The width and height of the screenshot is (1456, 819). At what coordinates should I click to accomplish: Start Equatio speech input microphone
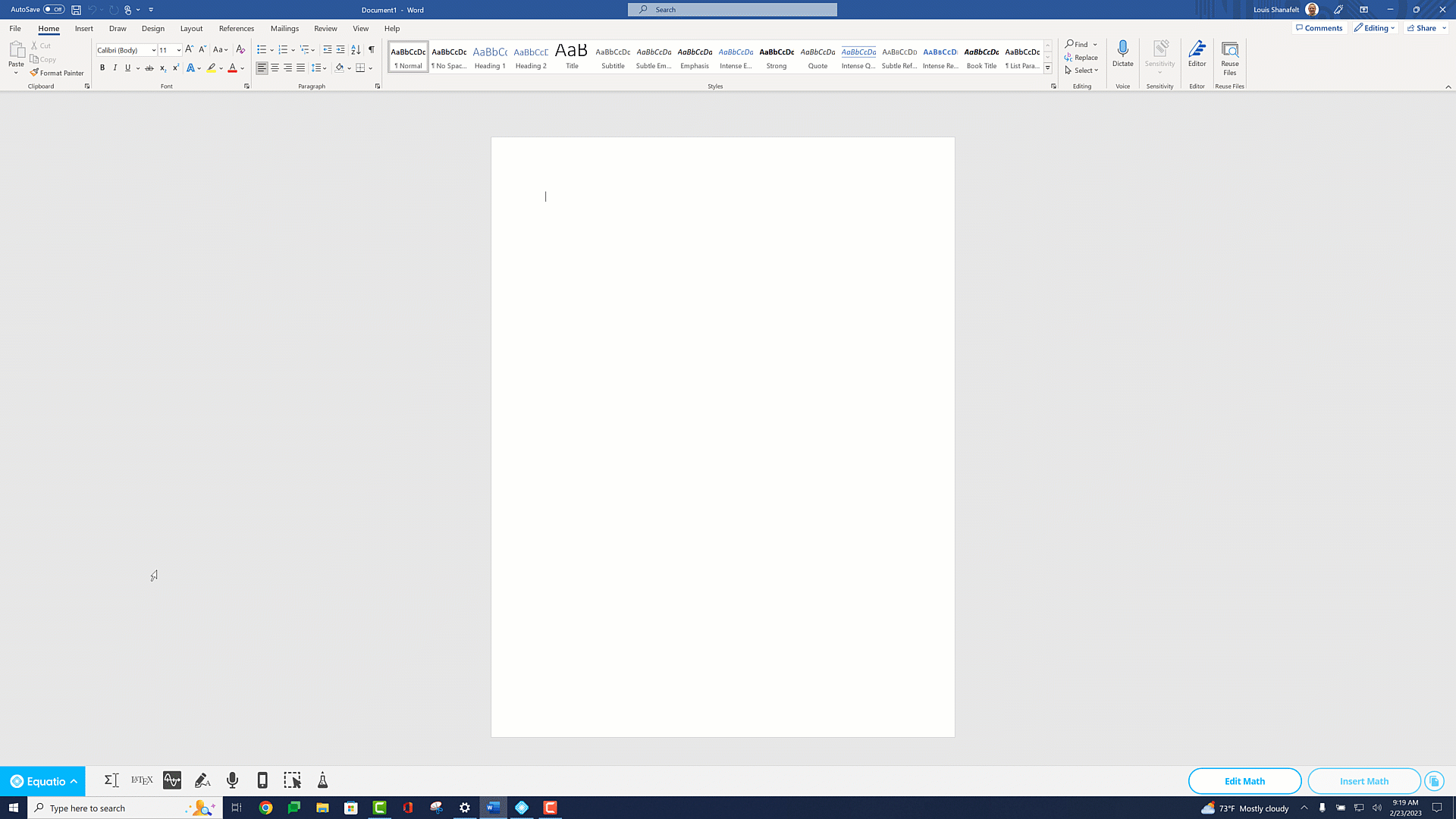[x=232, y=780]
